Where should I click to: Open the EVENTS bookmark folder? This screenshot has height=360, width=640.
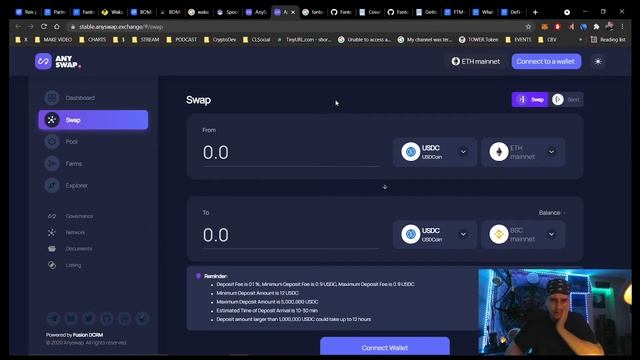(518, 40)
